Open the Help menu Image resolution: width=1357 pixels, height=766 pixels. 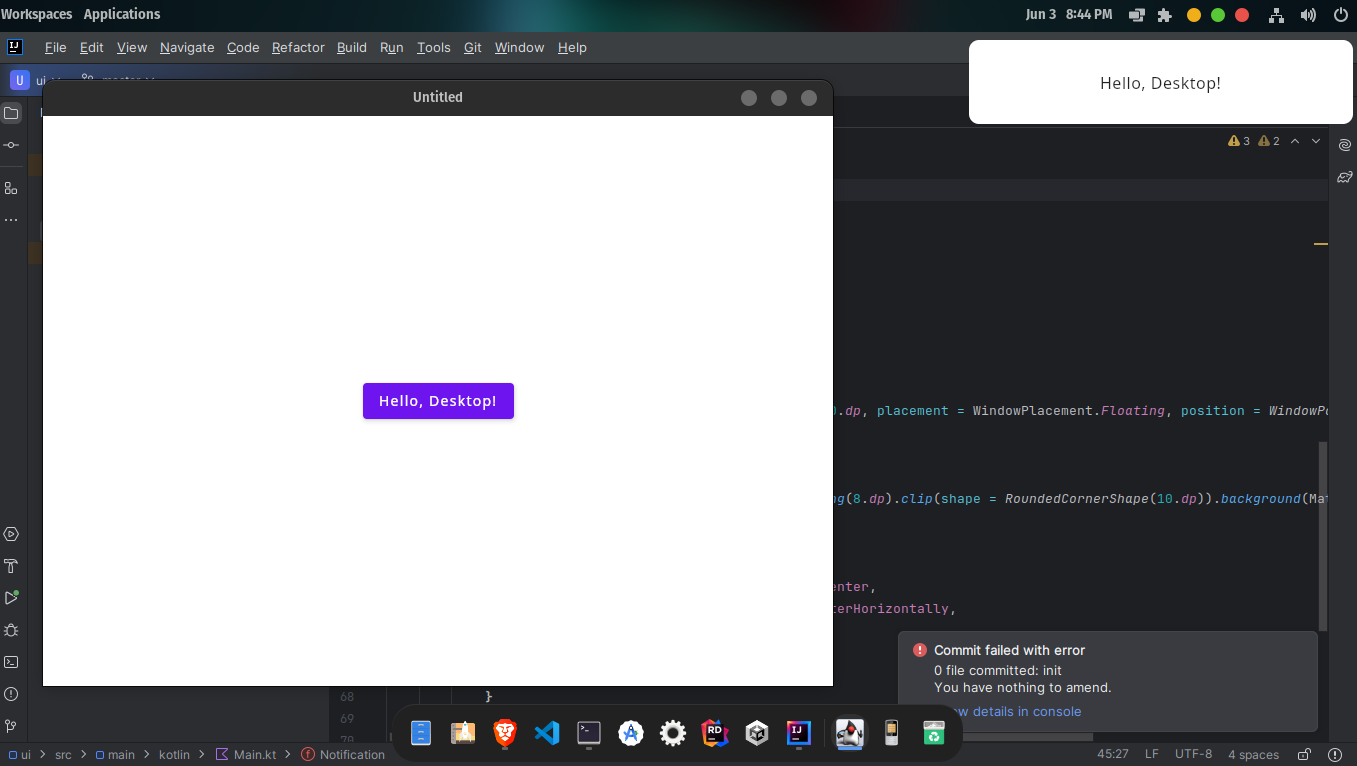572,47
